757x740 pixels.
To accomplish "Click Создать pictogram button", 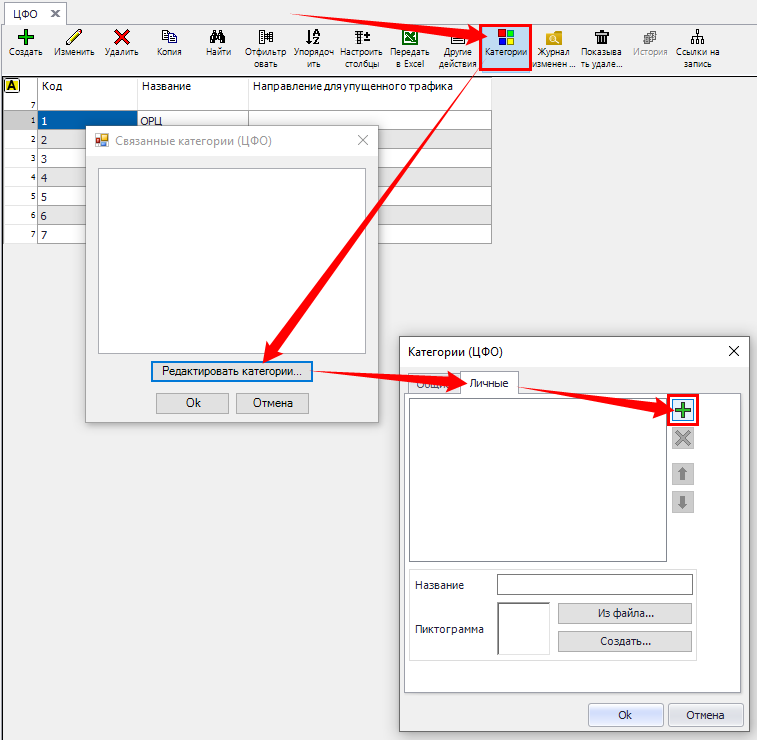I will tap(624, 641).
